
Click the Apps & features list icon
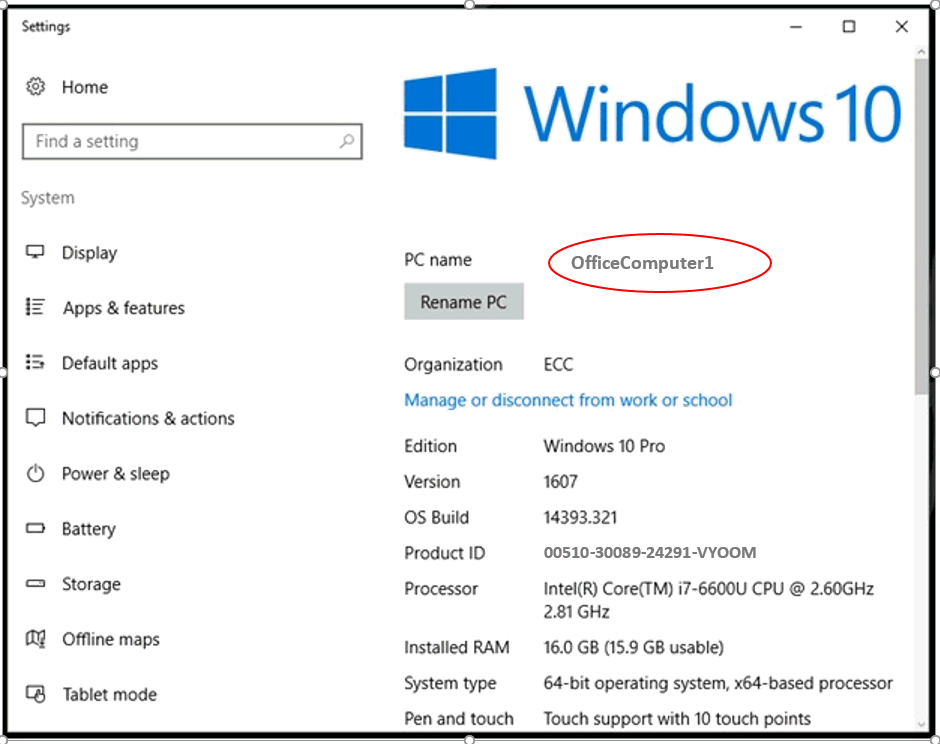click(36, 308)
